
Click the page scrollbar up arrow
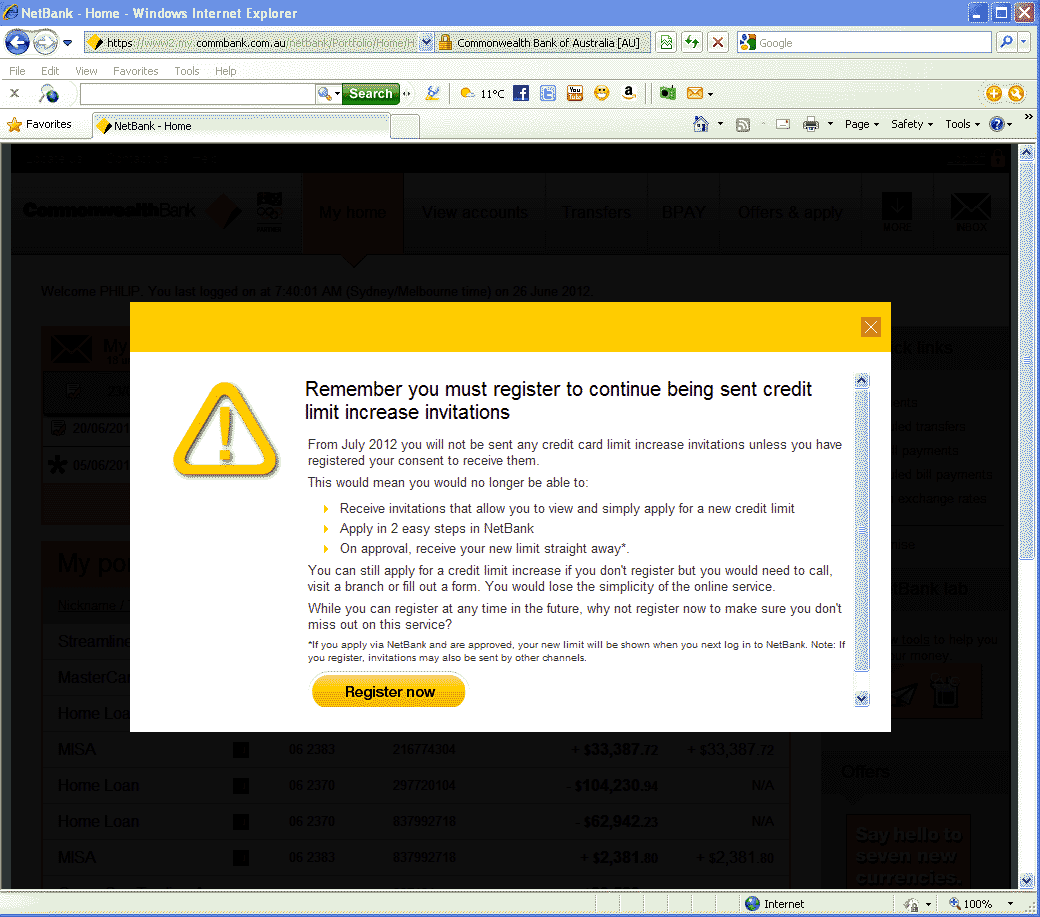[x=1026, y=153]
